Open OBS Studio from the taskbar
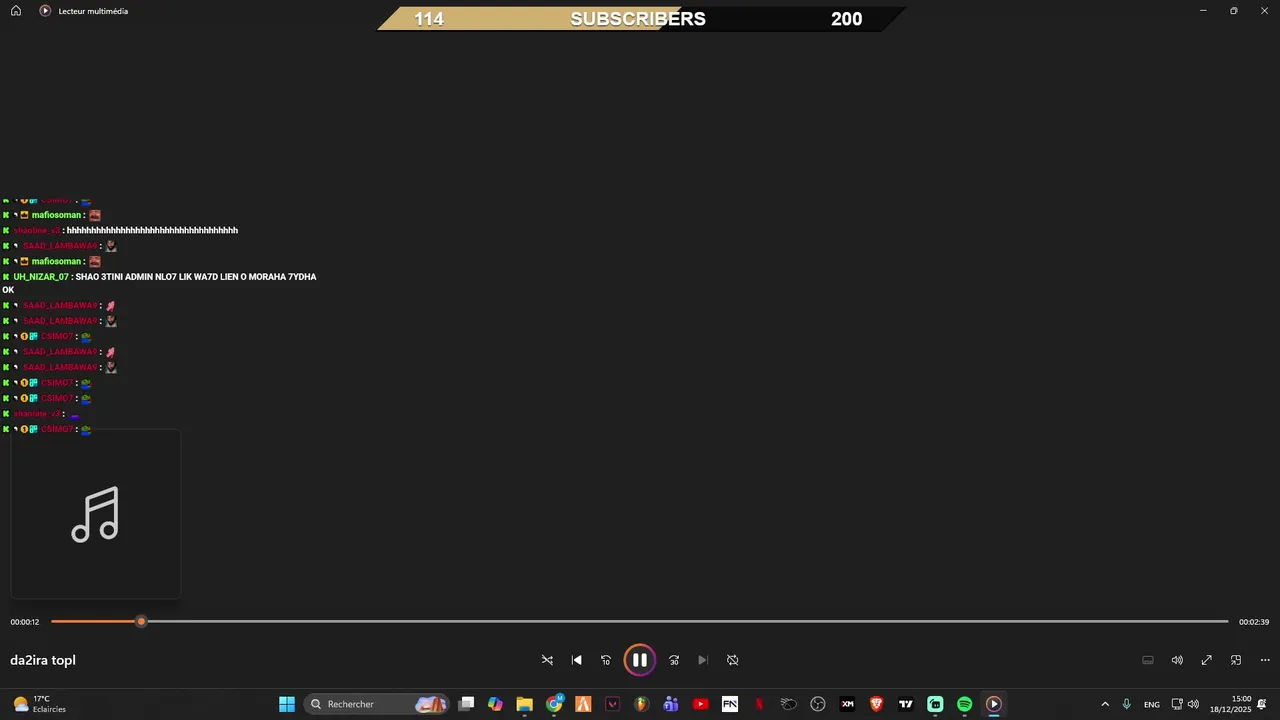Image resolution: width=1280 pixels, height=720 pixels. pos(818,704)
